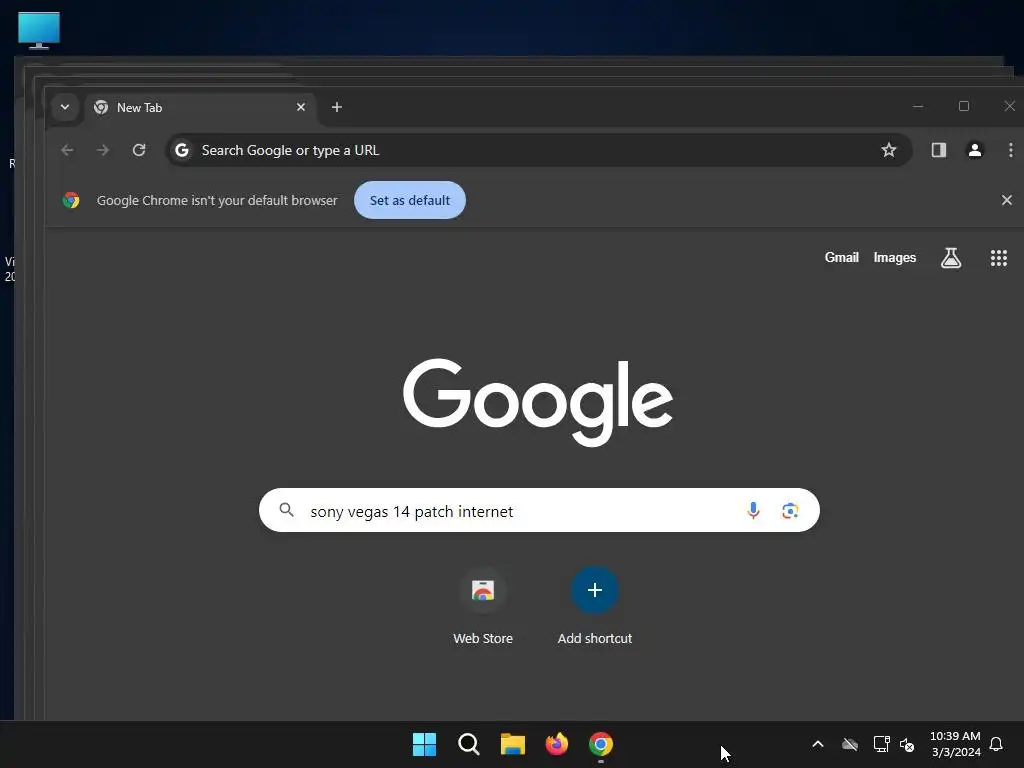Close the New Tab tab
1024x768 pixels.
tap(301, 107)
